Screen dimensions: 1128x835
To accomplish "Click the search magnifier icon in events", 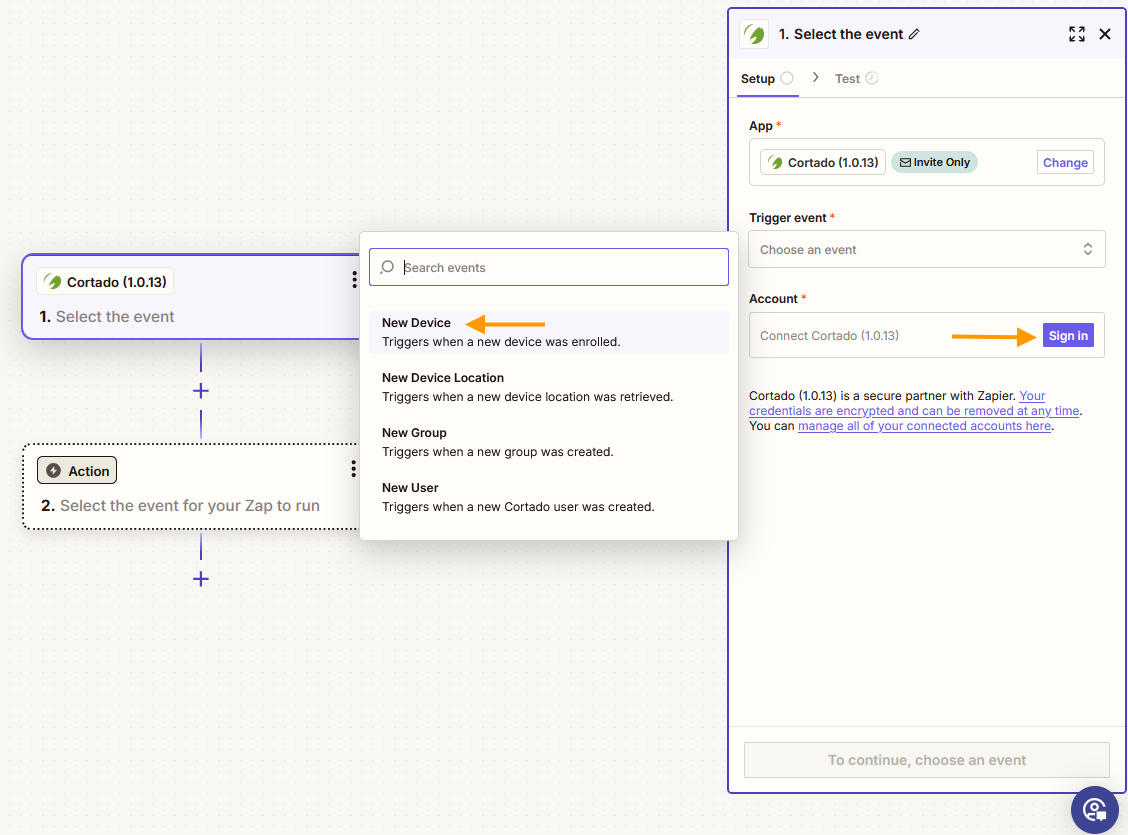I will click(387, 267).
